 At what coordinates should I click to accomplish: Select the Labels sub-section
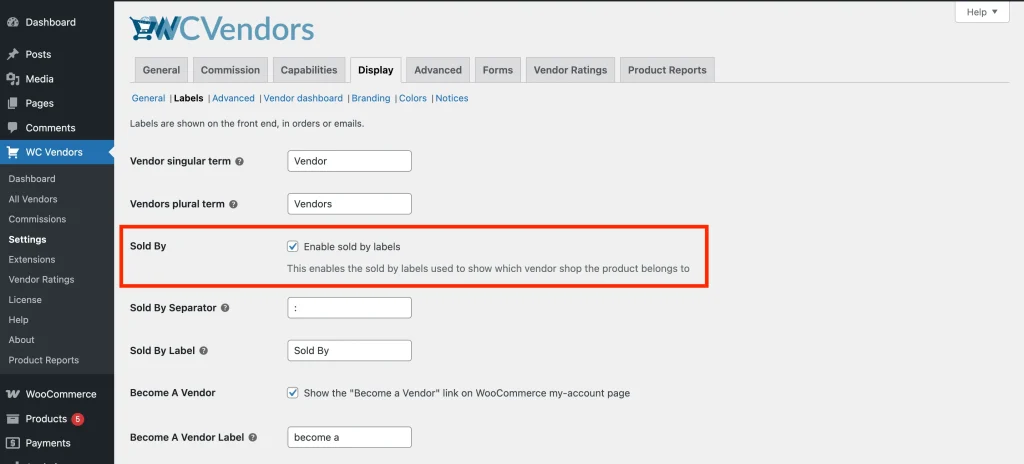coord(189,98)
